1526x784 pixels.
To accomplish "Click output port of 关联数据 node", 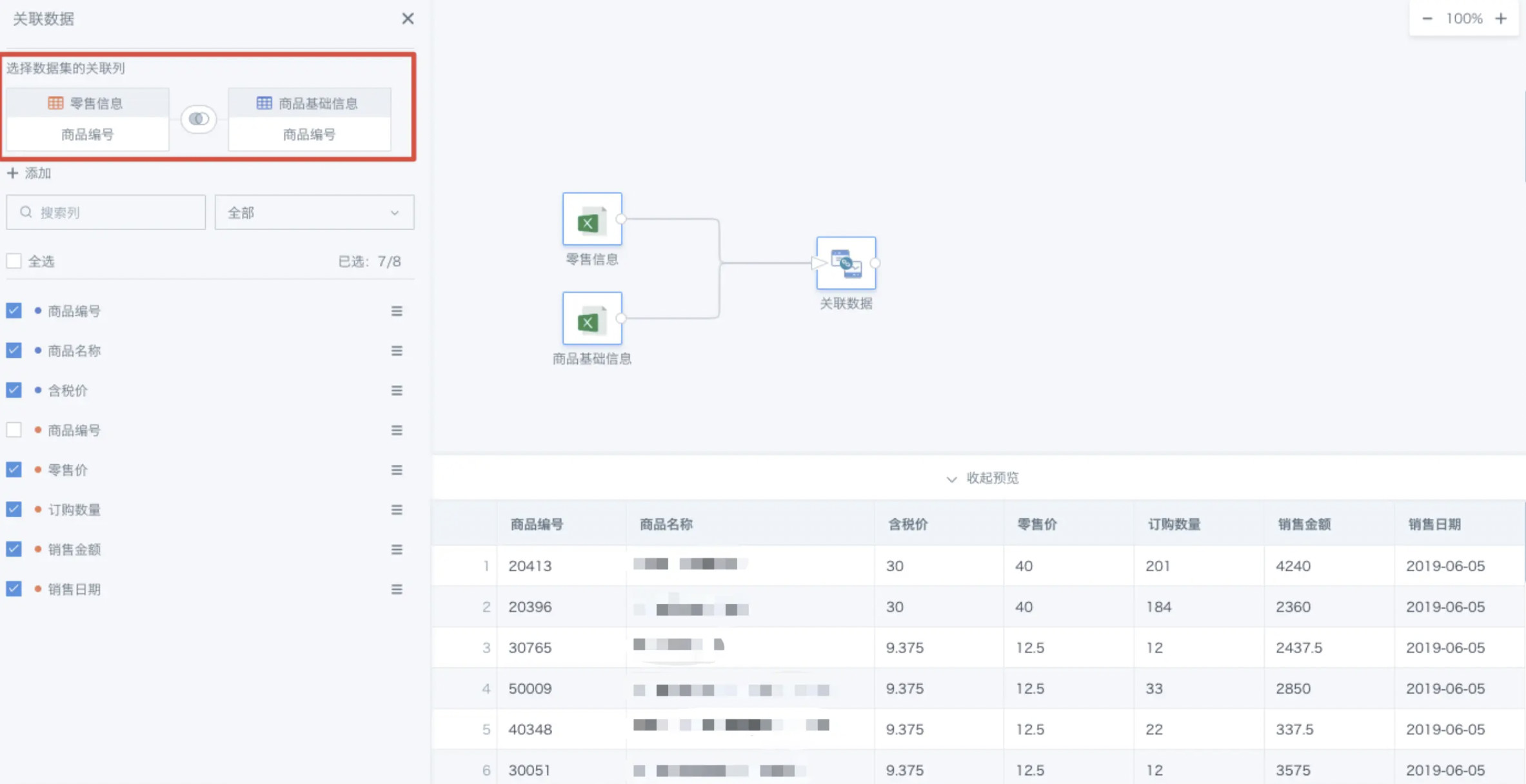I will (875, 263).
